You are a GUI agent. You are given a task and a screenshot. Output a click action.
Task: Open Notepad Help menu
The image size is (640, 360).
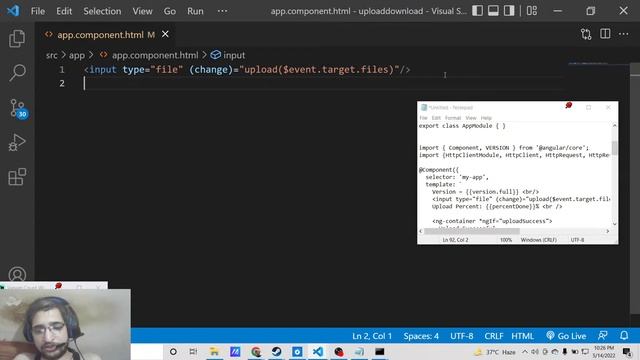click(486, 118)
